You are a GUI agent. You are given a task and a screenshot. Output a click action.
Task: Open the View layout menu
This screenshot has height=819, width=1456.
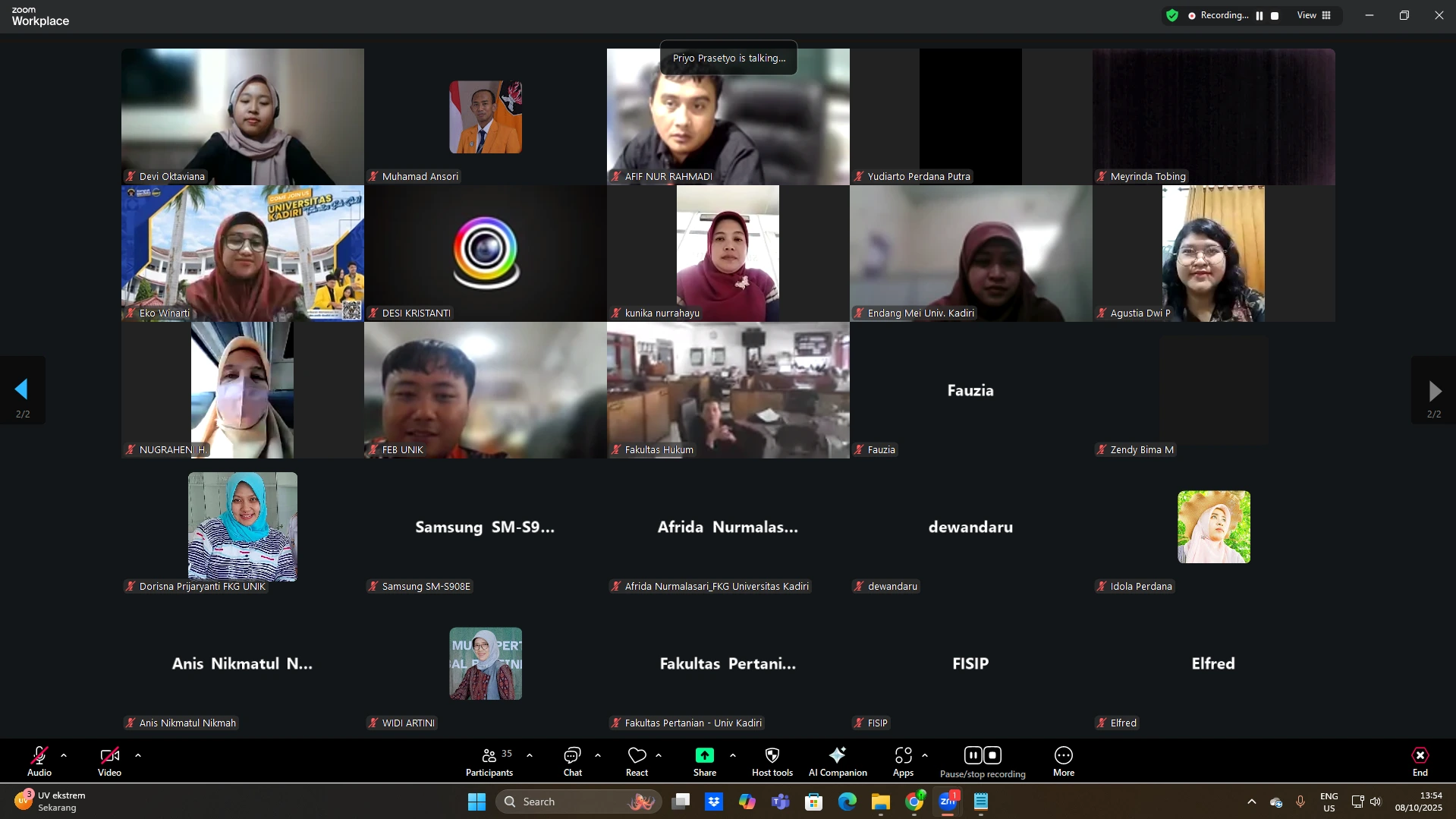click(x=1314, y=15)
